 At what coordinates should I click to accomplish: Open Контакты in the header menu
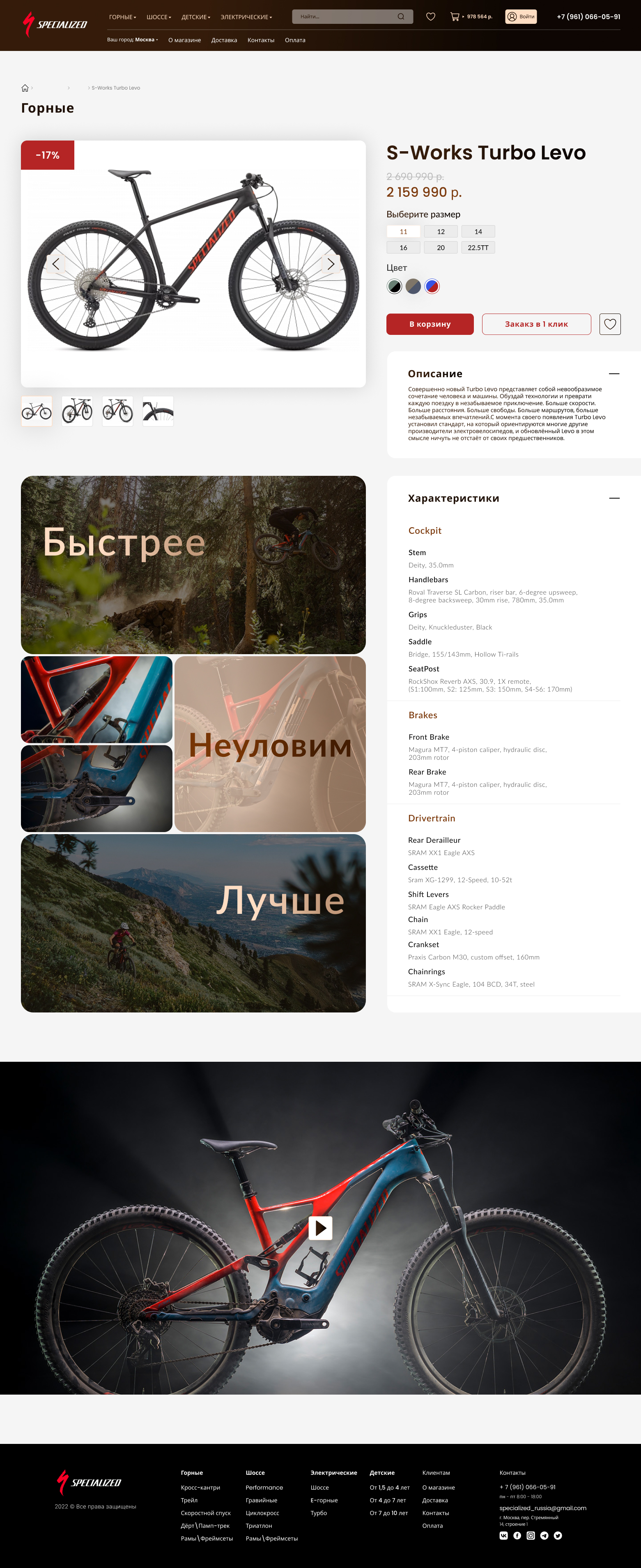[261, 40]
